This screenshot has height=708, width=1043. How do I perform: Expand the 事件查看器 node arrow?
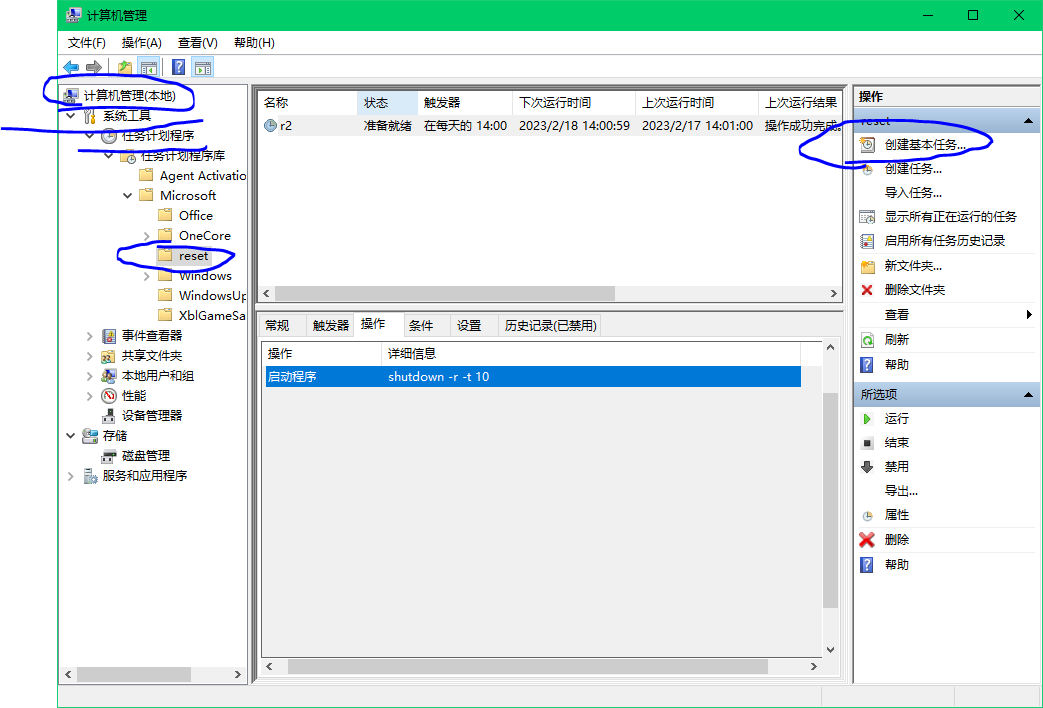coord(90,336)
